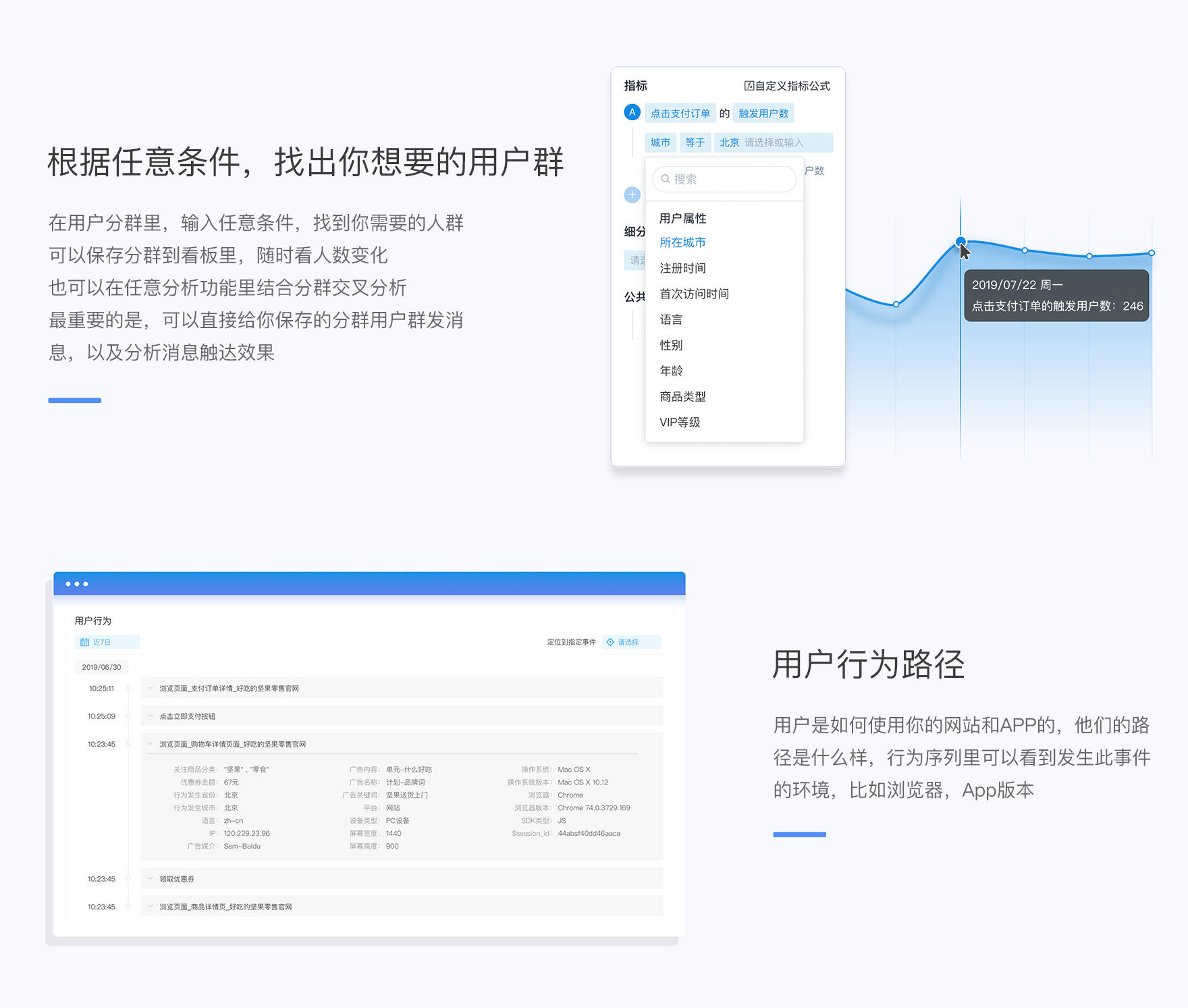Click the browser version Chrome 74.0.3729.169
Screen dimensions: 1188x1008
click(594, 807)
